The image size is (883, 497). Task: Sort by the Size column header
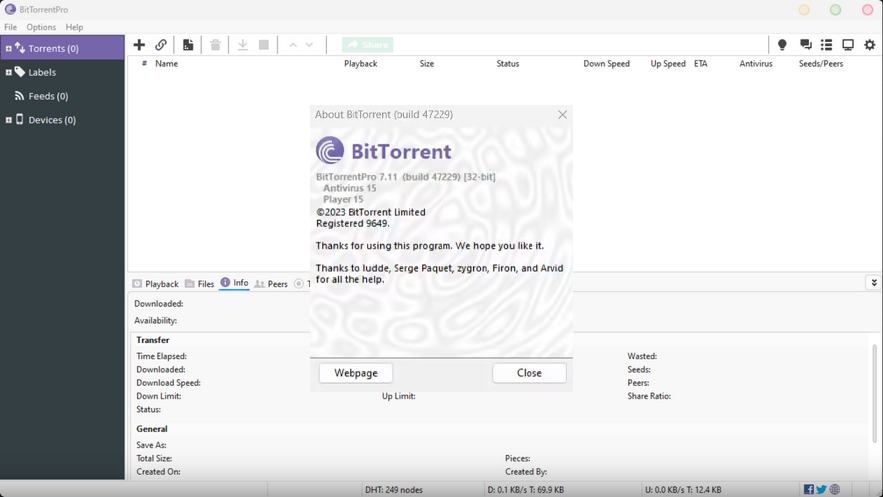[426, 64]
